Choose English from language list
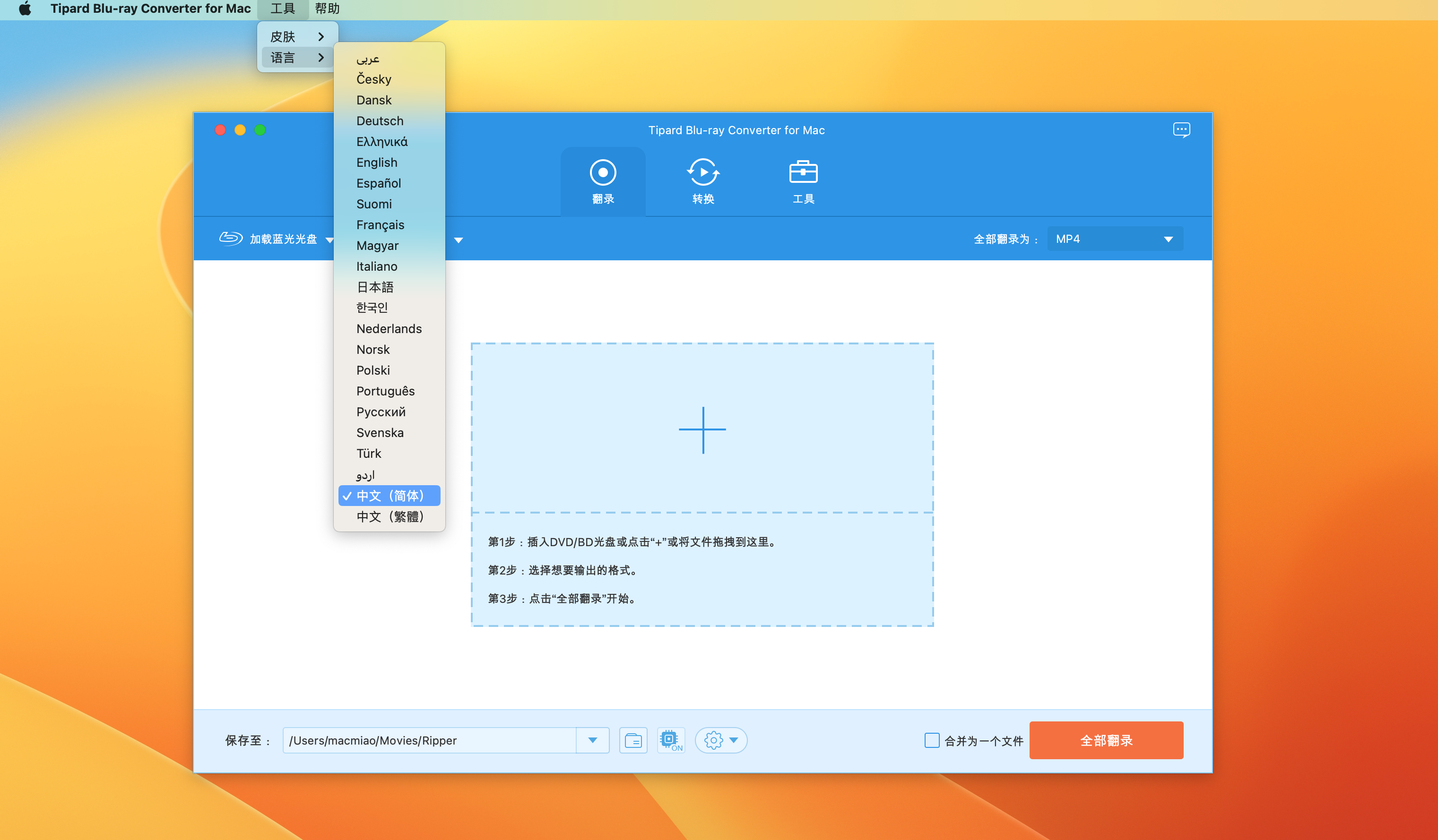The width and height of the screenshot is (1438, 840). [x=377, y=163]
